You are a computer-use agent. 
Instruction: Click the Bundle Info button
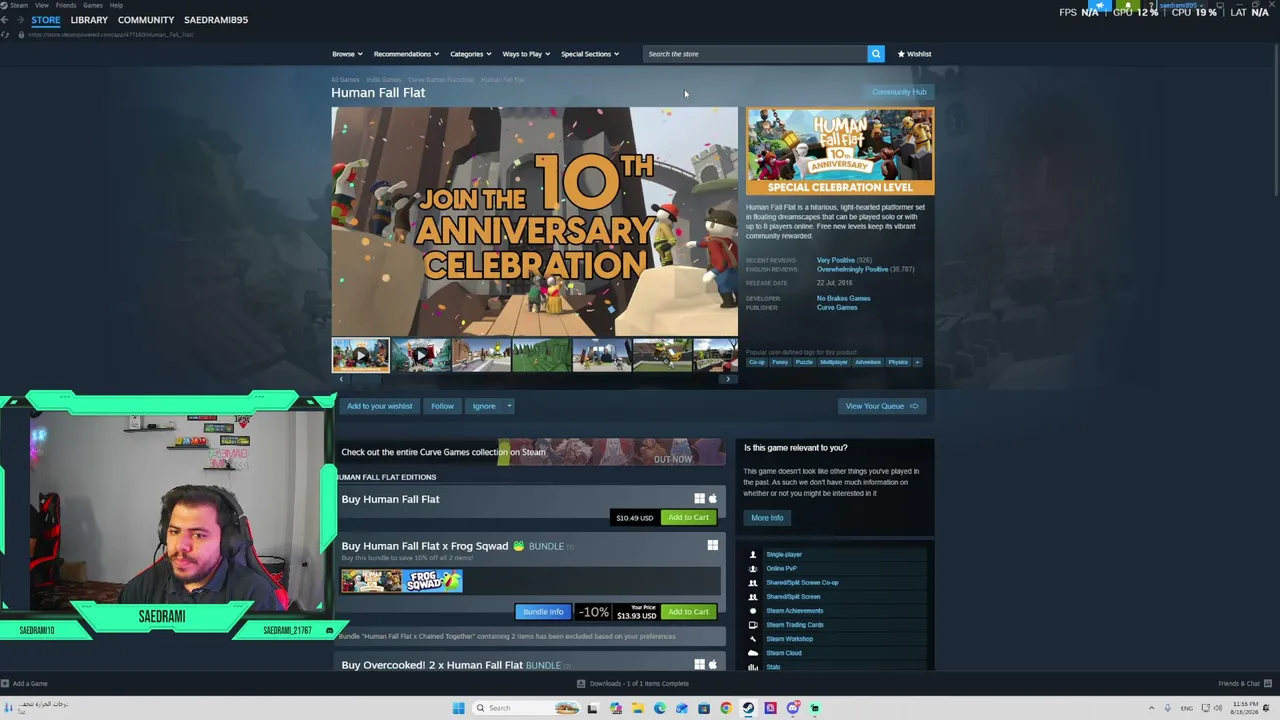coord(543,612)
